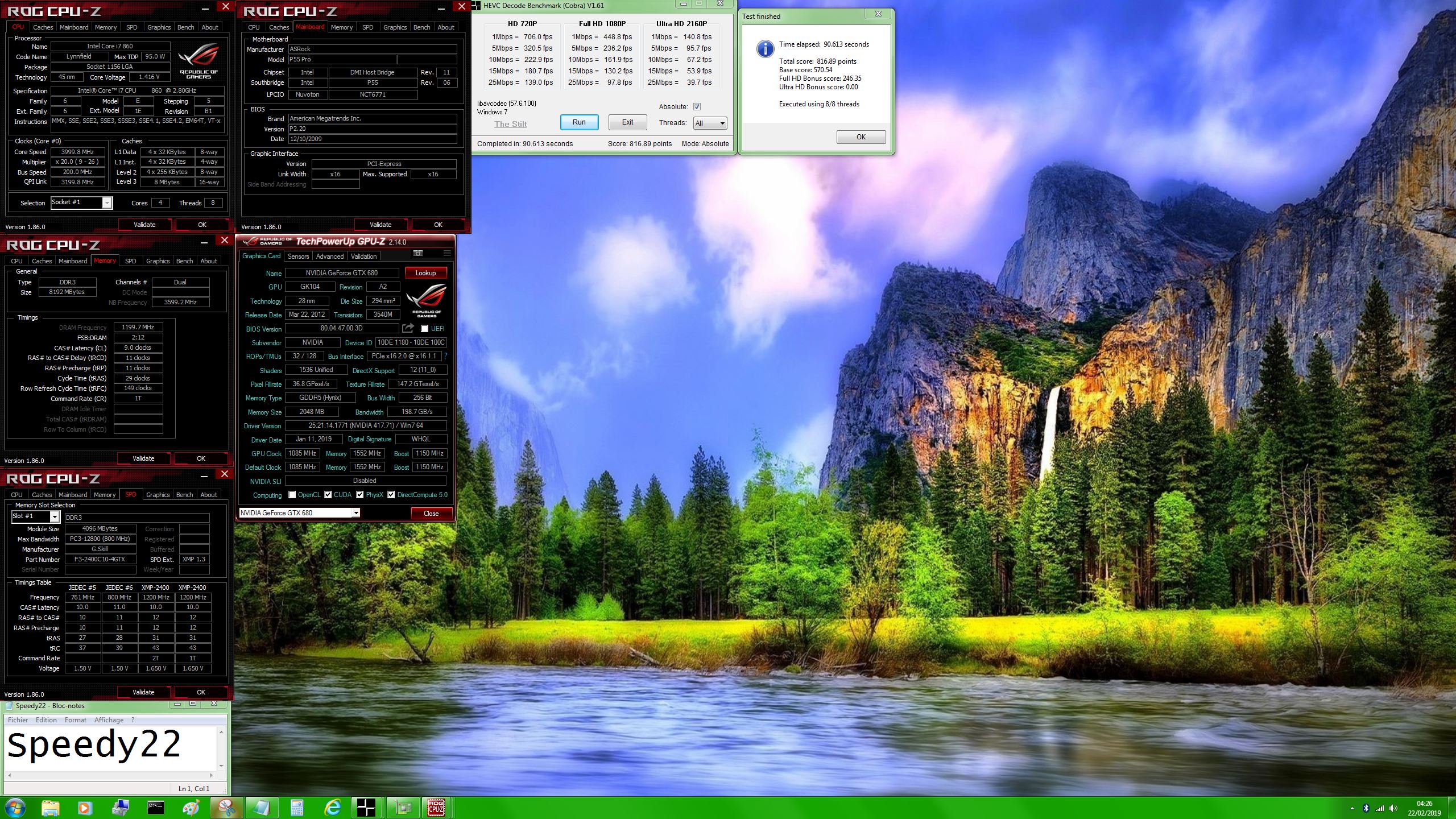The image size is (1456, 819).
Task: Toggle the Absolute checkbox in HEVC Benchmark
Action: click(697, 107)
